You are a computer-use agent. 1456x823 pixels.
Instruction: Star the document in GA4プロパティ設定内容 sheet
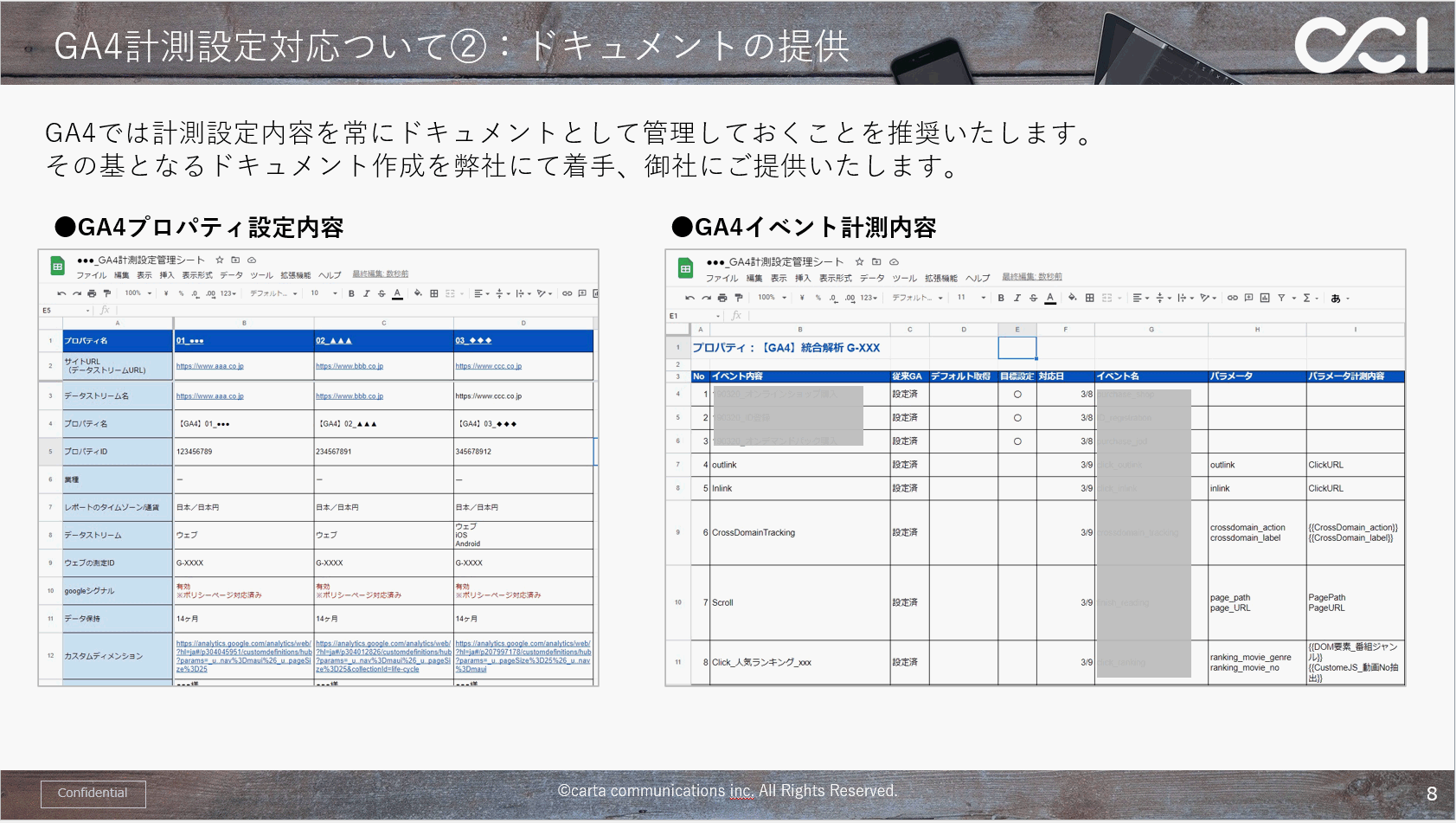(220, 260)
